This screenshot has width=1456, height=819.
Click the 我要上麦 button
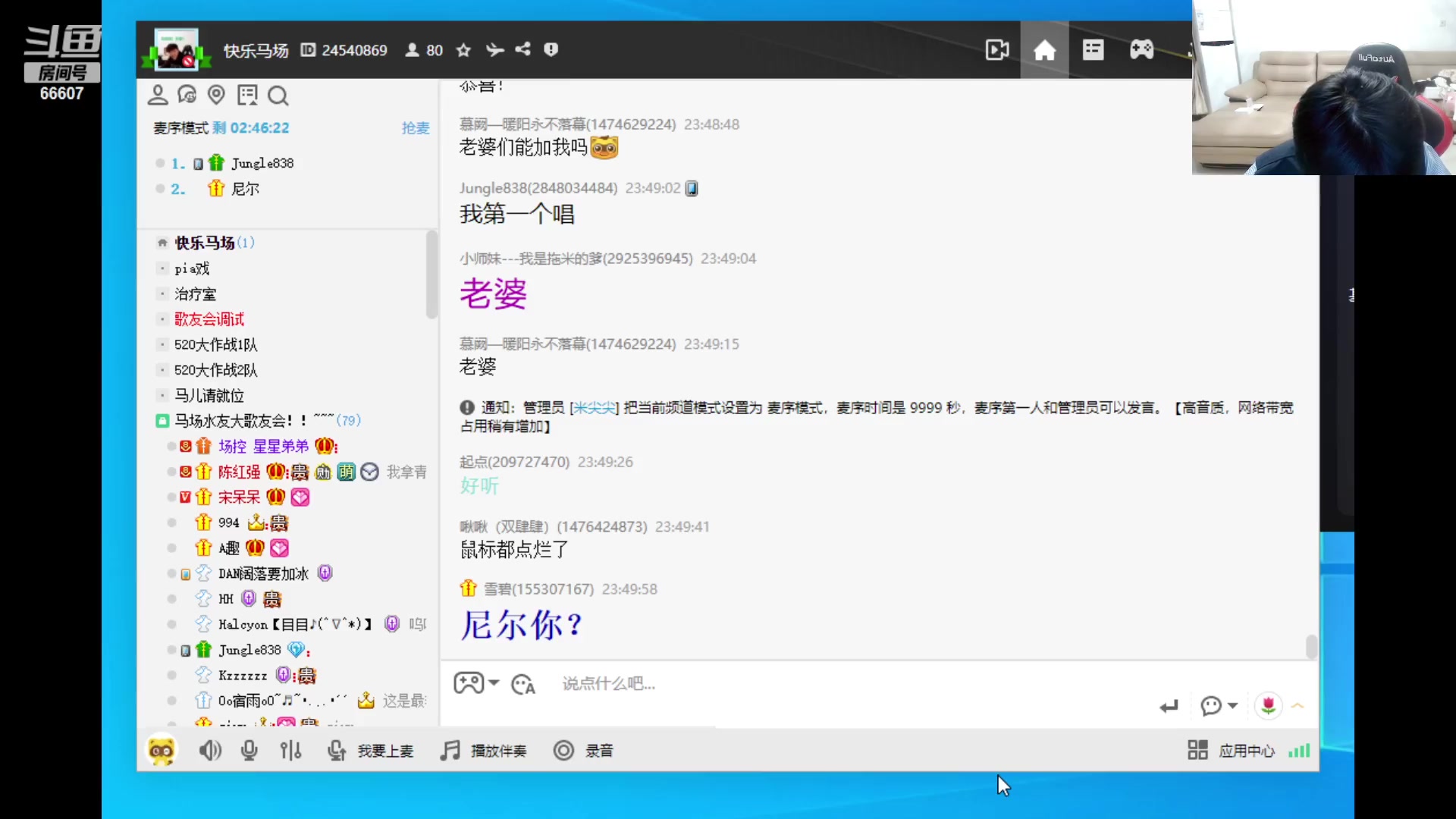click(x=371, y=751)
